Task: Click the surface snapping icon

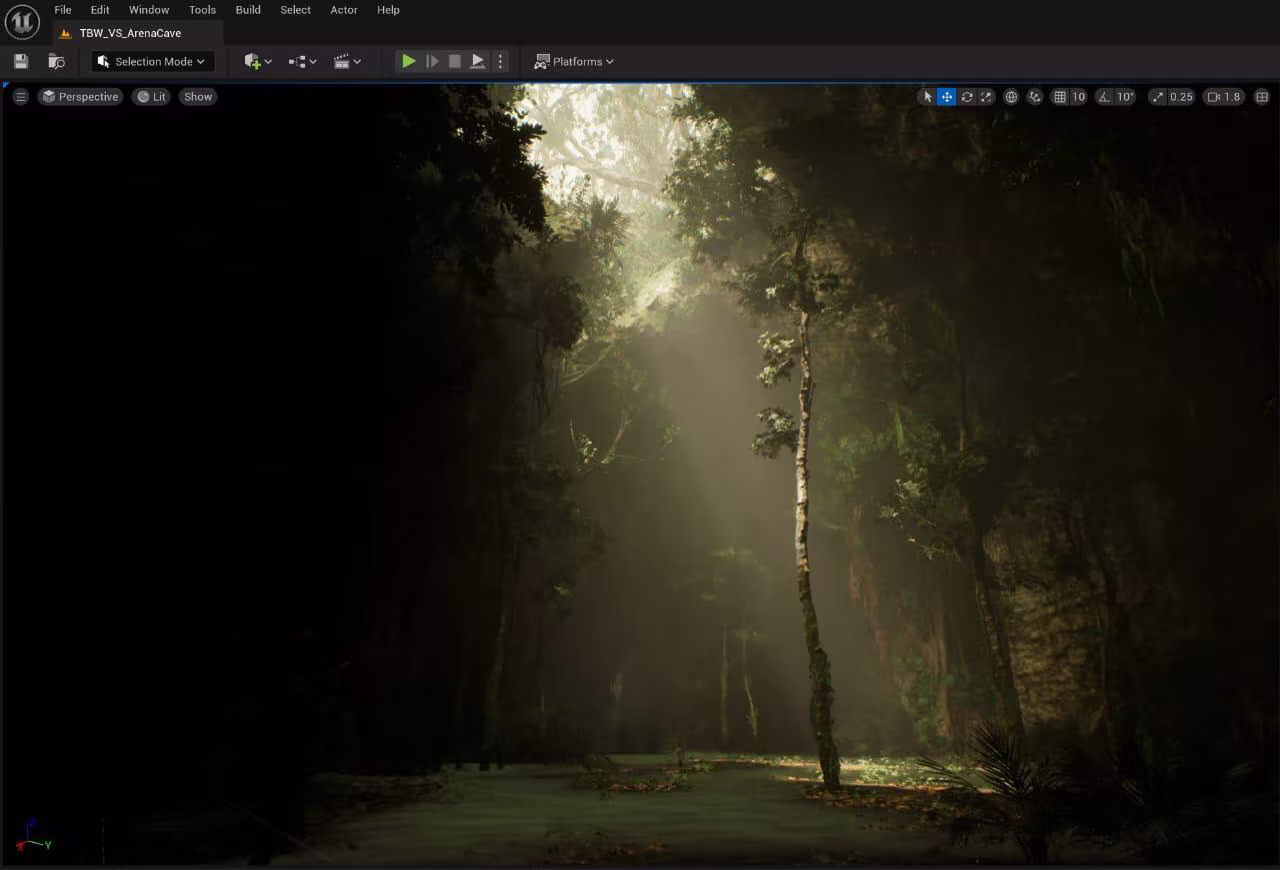Action: click(x=1034, y=97)
